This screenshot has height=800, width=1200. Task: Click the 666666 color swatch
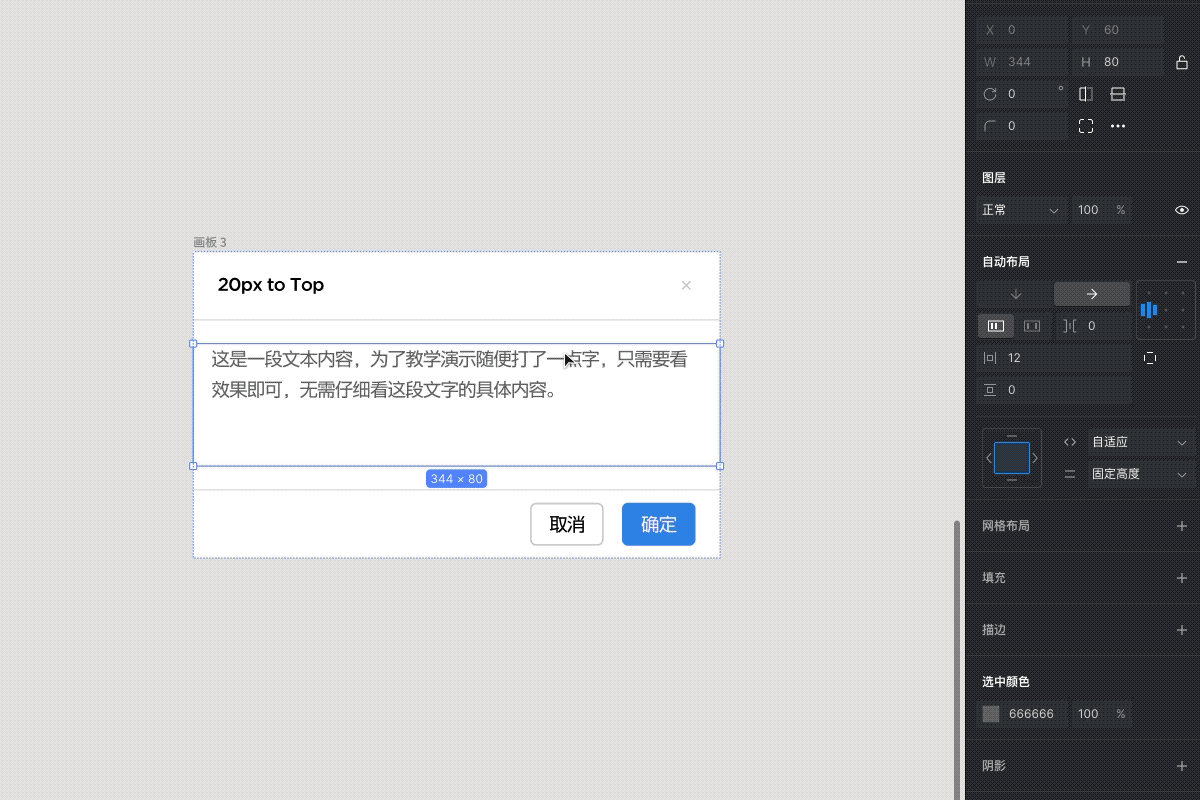pos(991,714)
